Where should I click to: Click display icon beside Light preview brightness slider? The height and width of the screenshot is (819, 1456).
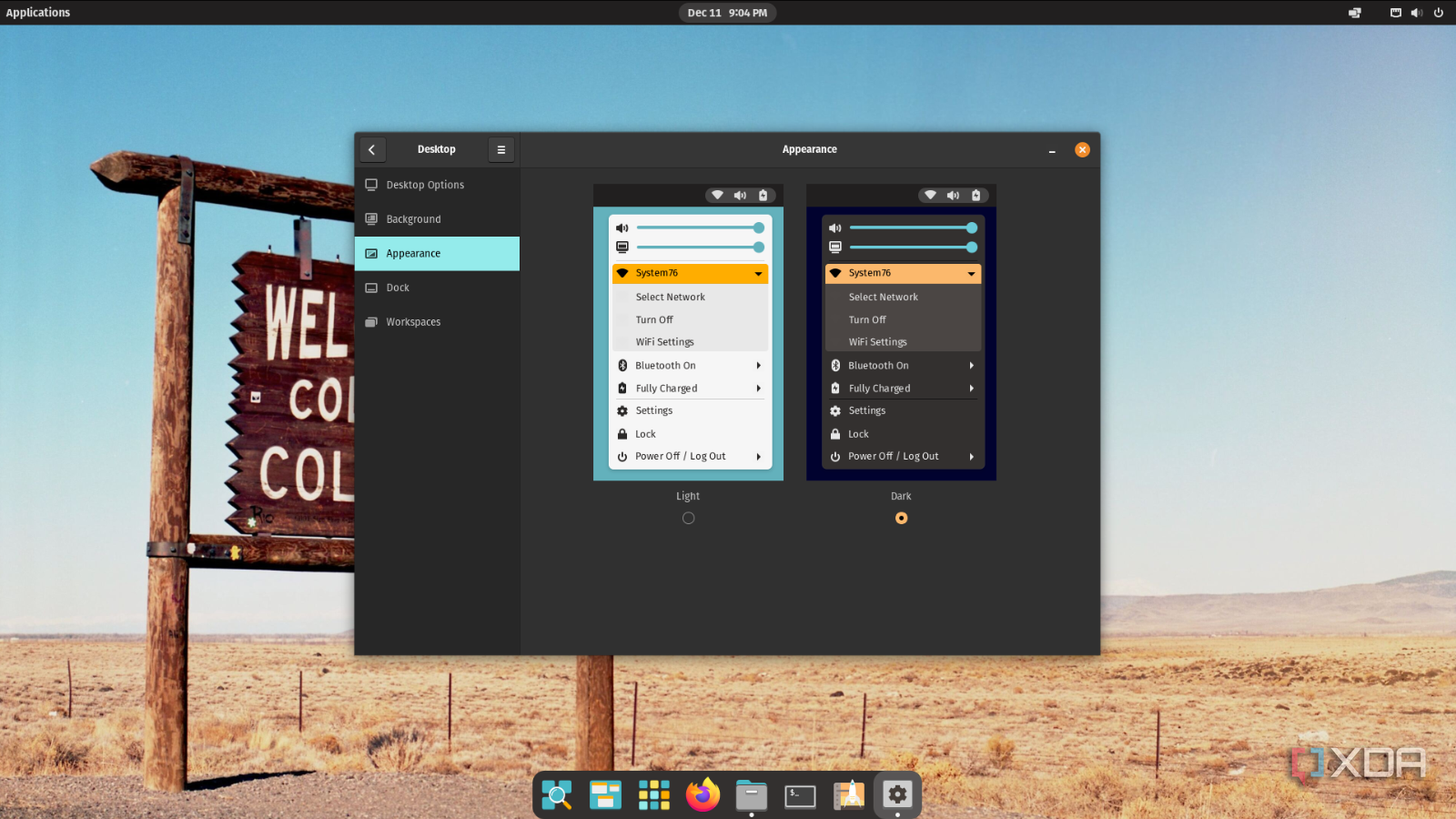622,248
